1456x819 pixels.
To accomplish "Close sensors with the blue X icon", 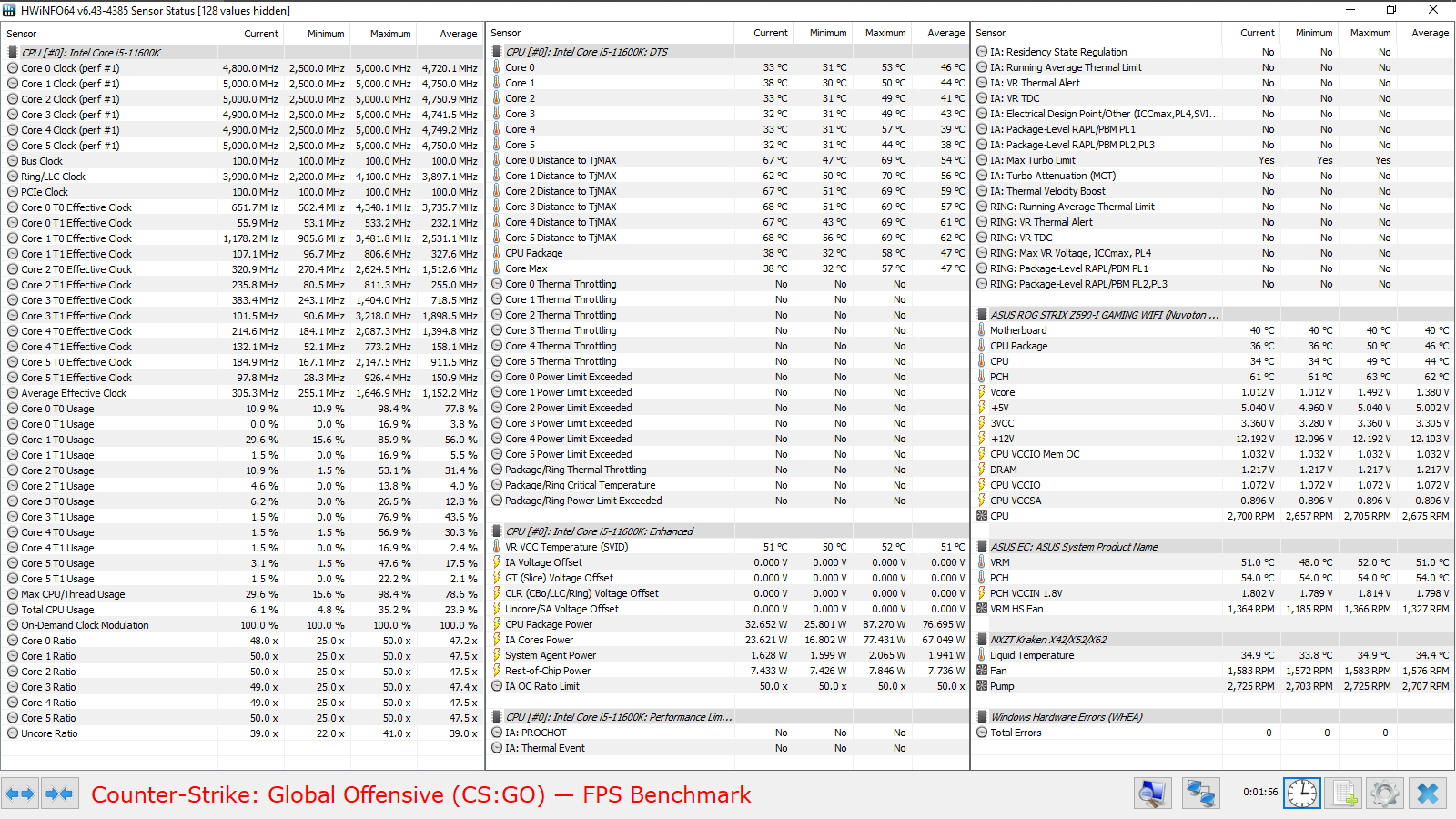I will [1427, 794].
